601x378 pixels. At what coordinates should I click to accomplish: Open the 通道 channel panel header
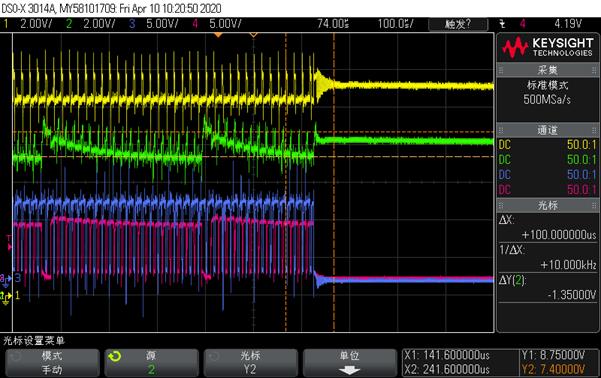click(x=547, y=130)
